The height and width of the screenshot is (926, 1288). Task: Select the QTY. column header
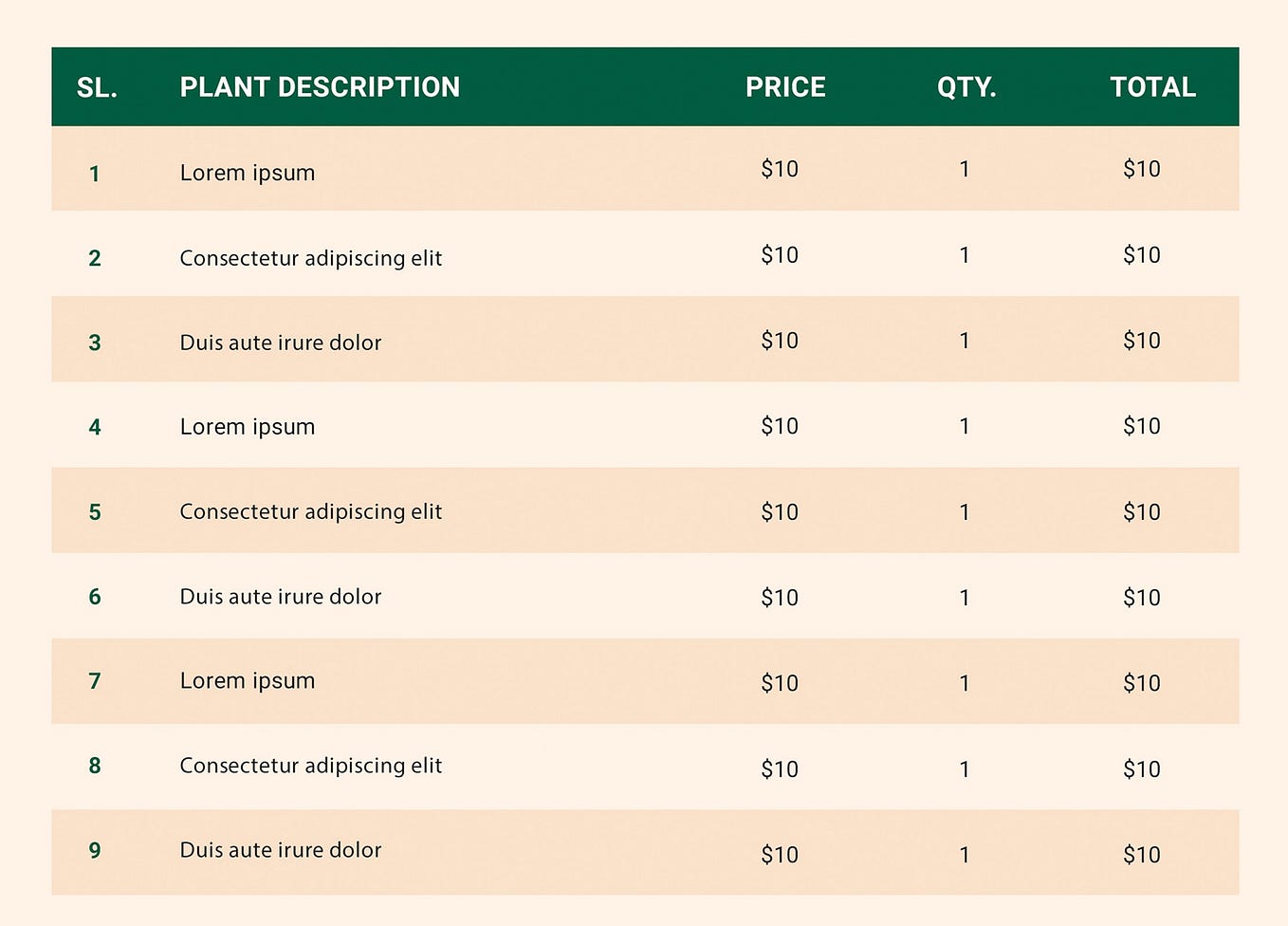click(966, 87)
